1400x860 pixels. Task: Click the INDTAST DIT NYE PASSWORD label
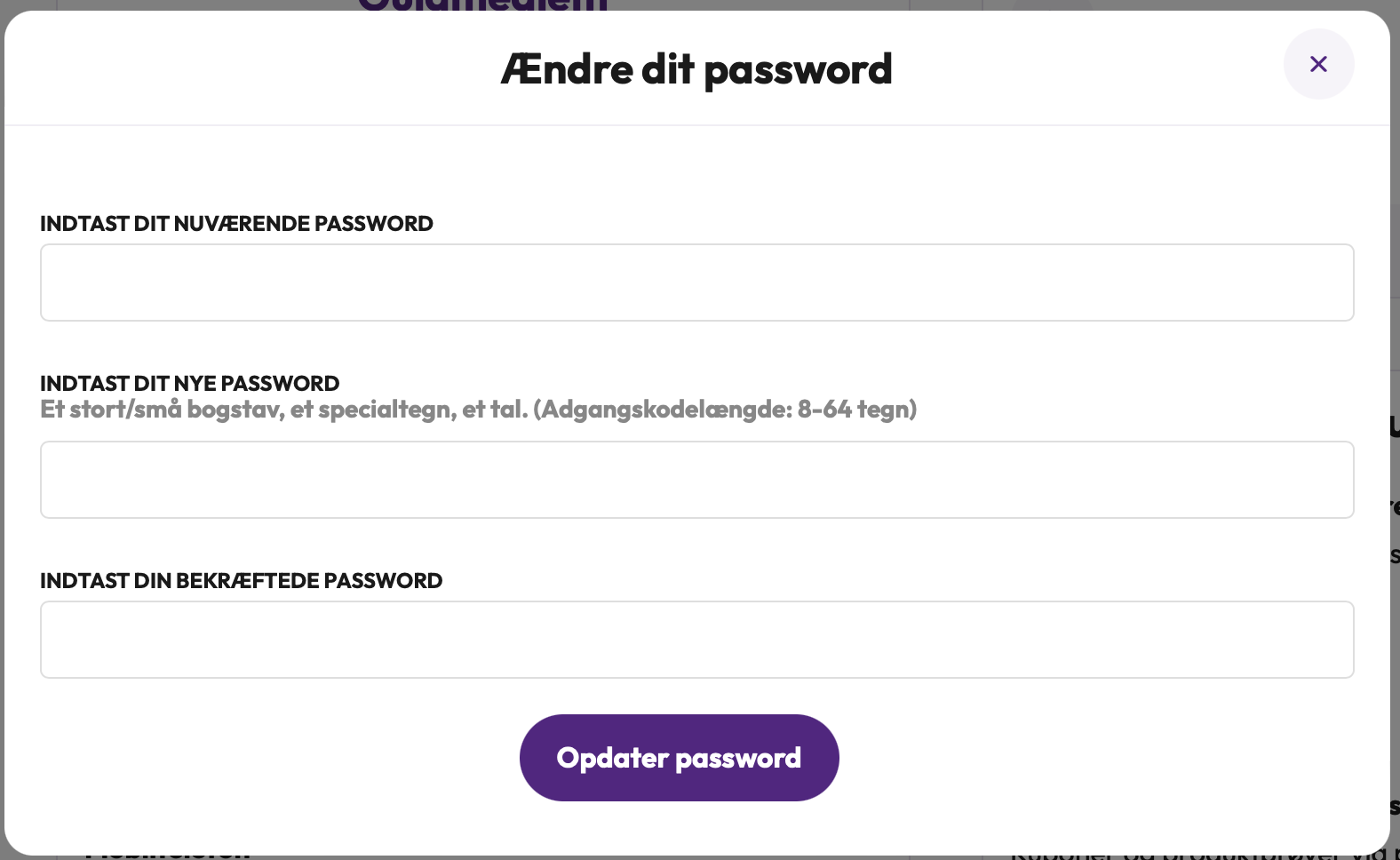click(189, 384)
